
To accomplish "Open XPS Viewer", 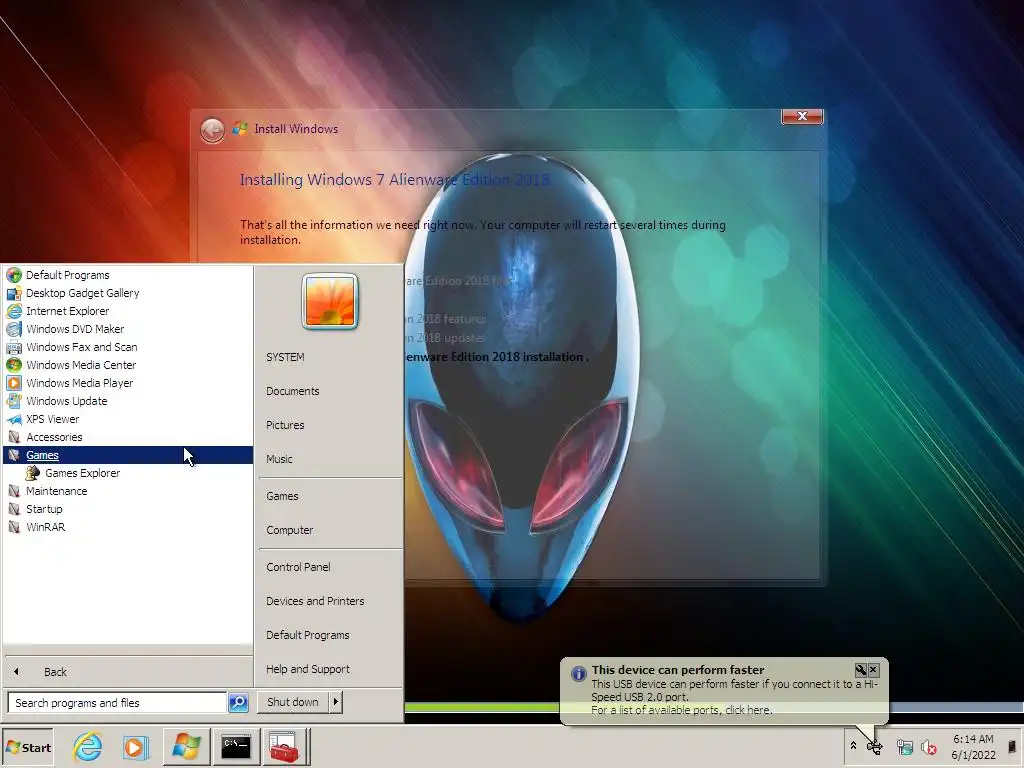I will pos(128,419).
